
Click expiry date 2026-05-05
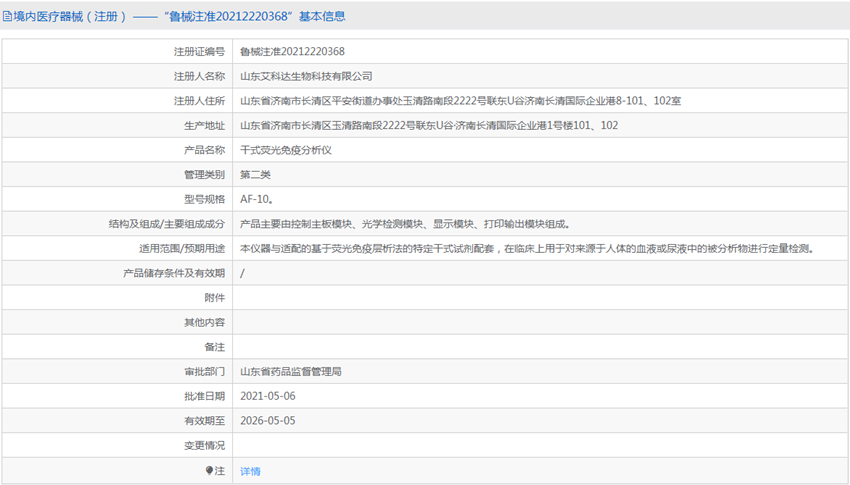(x=268, y=421)
